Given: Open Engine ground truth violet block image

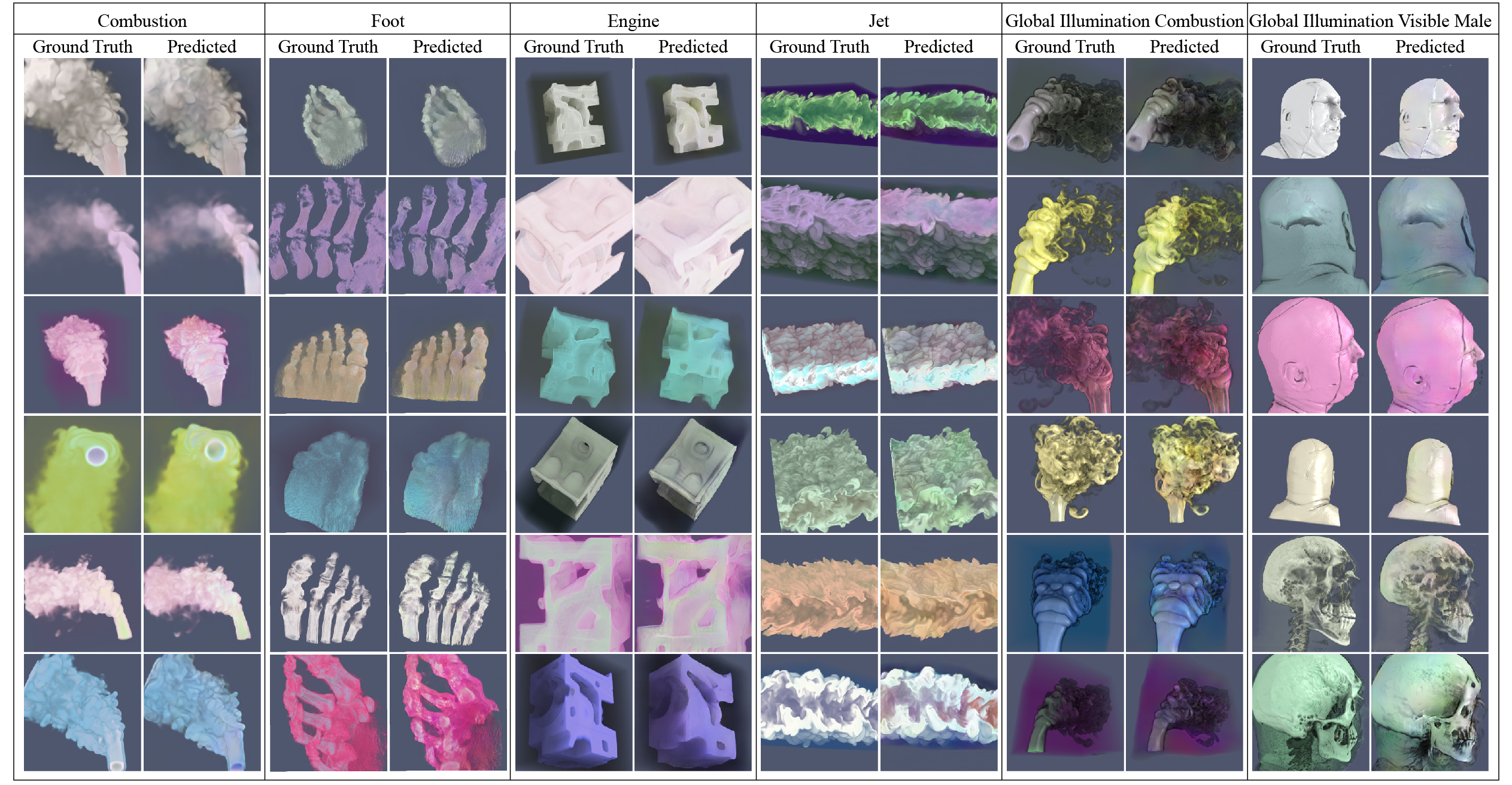Looking at the screenshot, I should click(x=573, y=712).
